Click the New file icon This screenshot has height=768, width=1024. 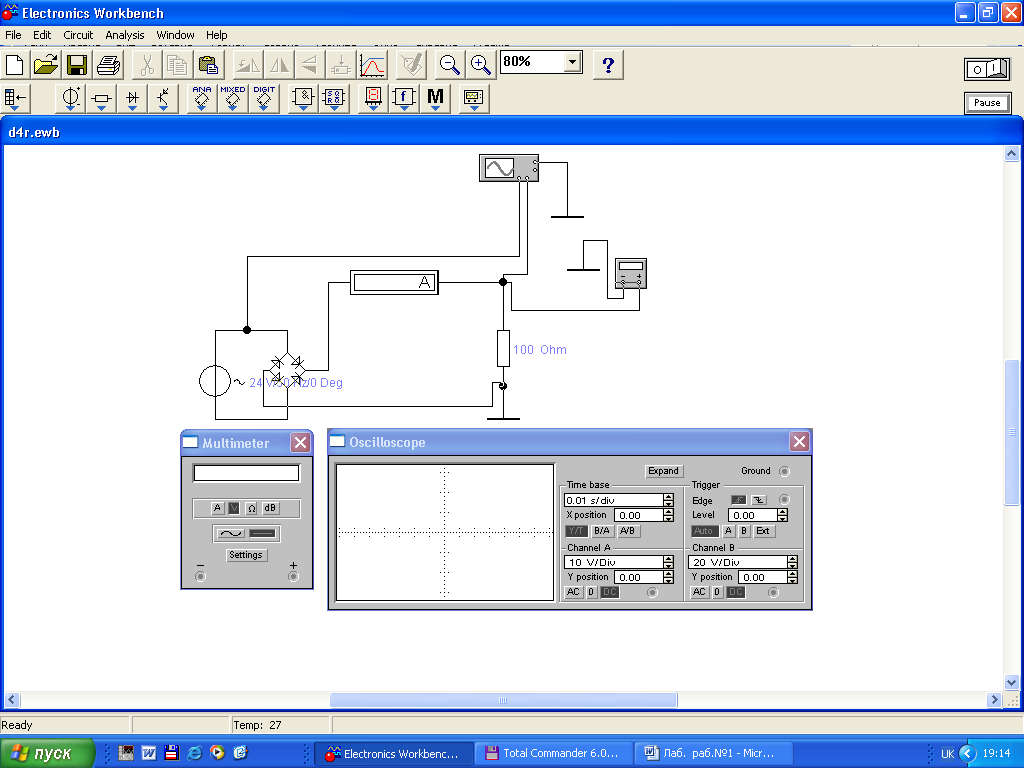click(14, 65)
